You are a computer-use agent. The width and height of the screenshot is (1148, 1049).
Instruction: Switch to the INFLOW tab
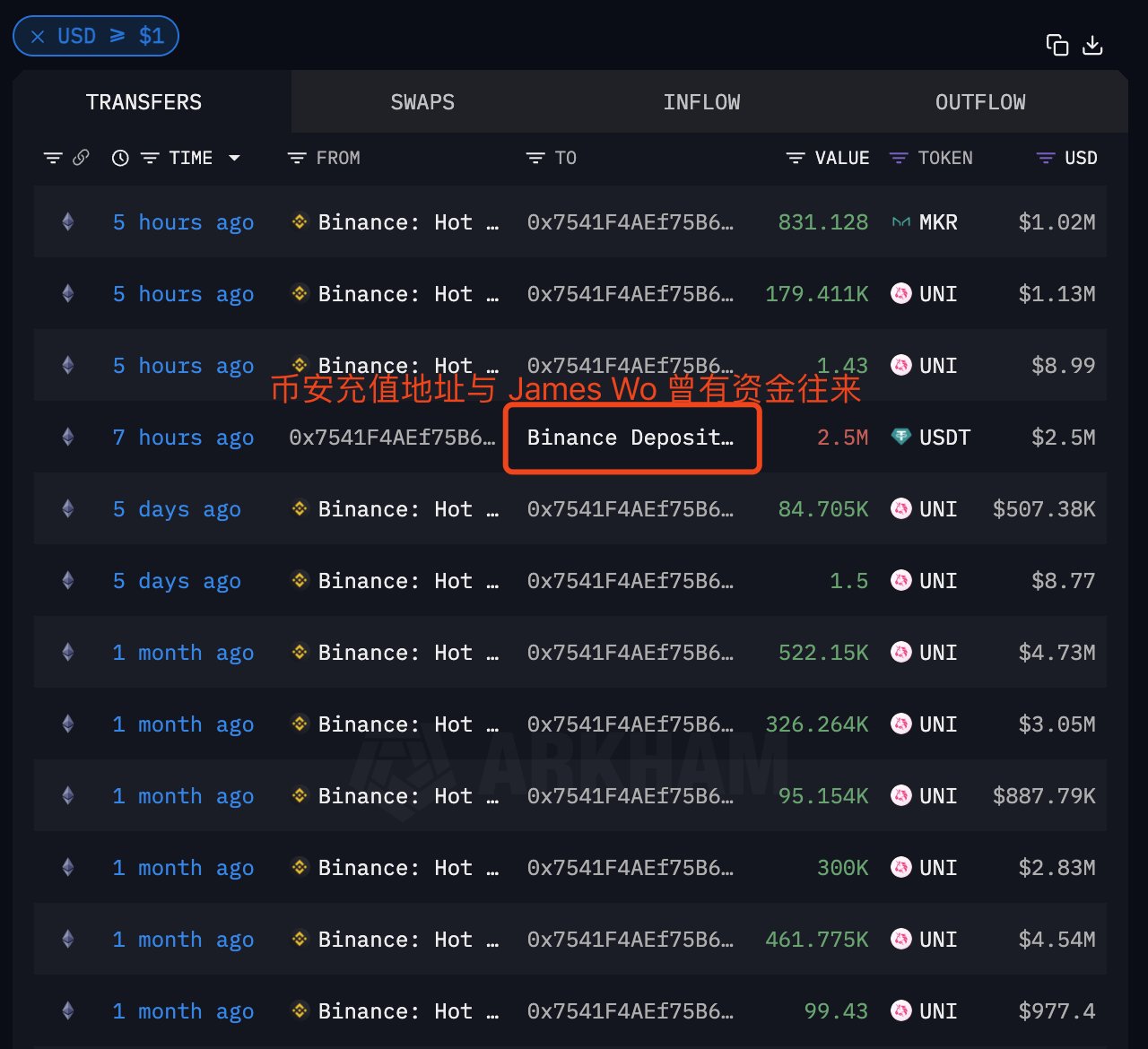pyautogui.click(x=701, y=102)
